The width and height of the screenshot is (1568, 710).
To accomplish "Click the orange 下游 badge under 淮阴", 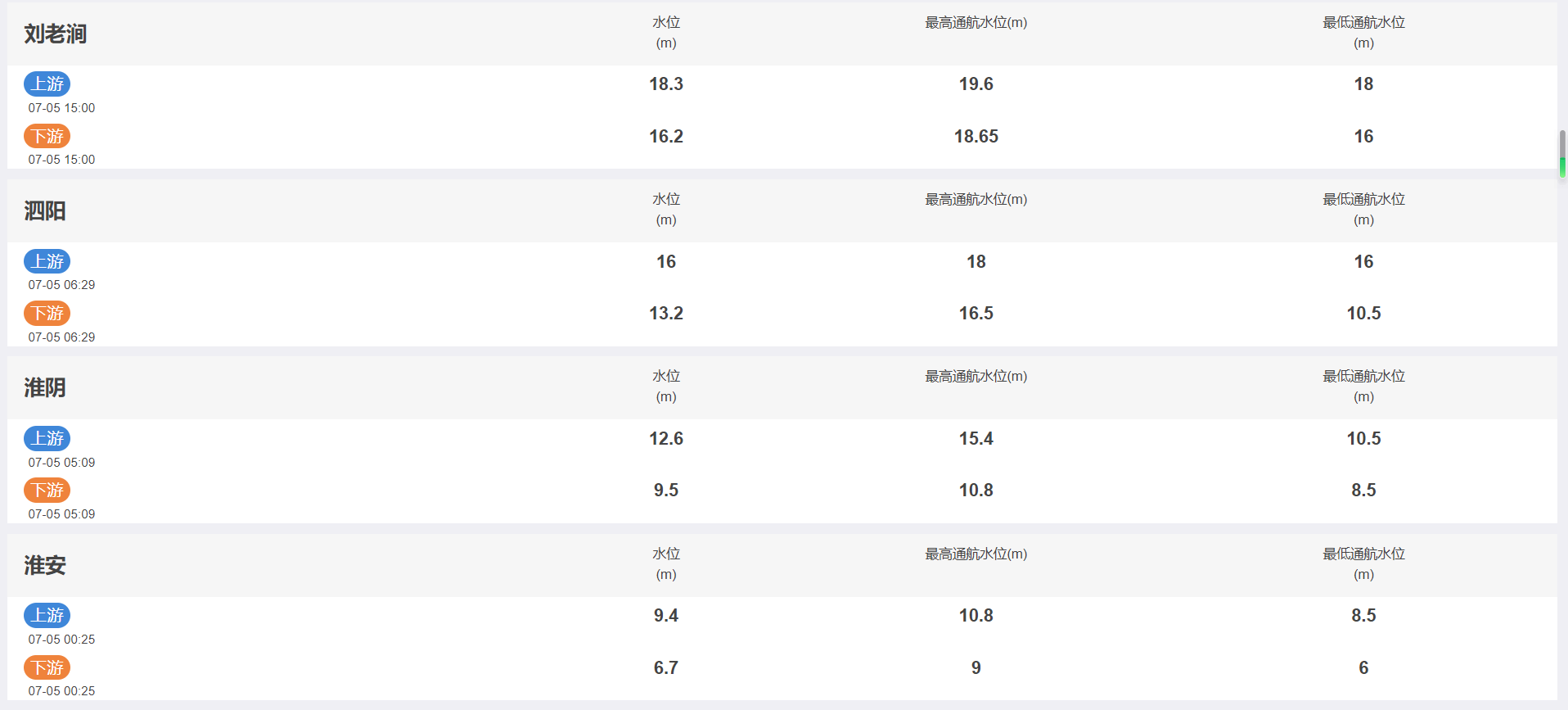I will 47,490.
